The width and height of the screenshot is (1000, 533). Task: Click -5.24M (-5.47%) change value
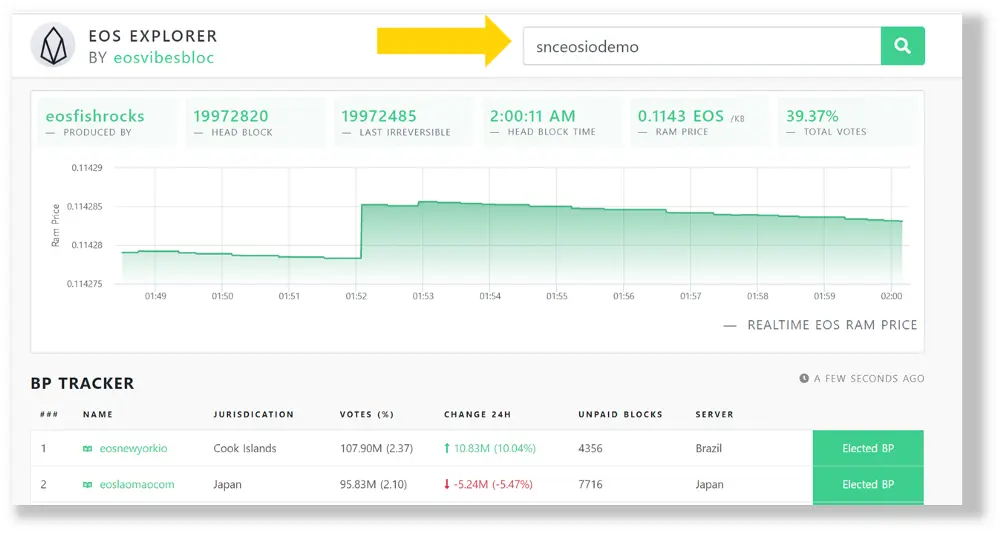[x=493, y=484]
